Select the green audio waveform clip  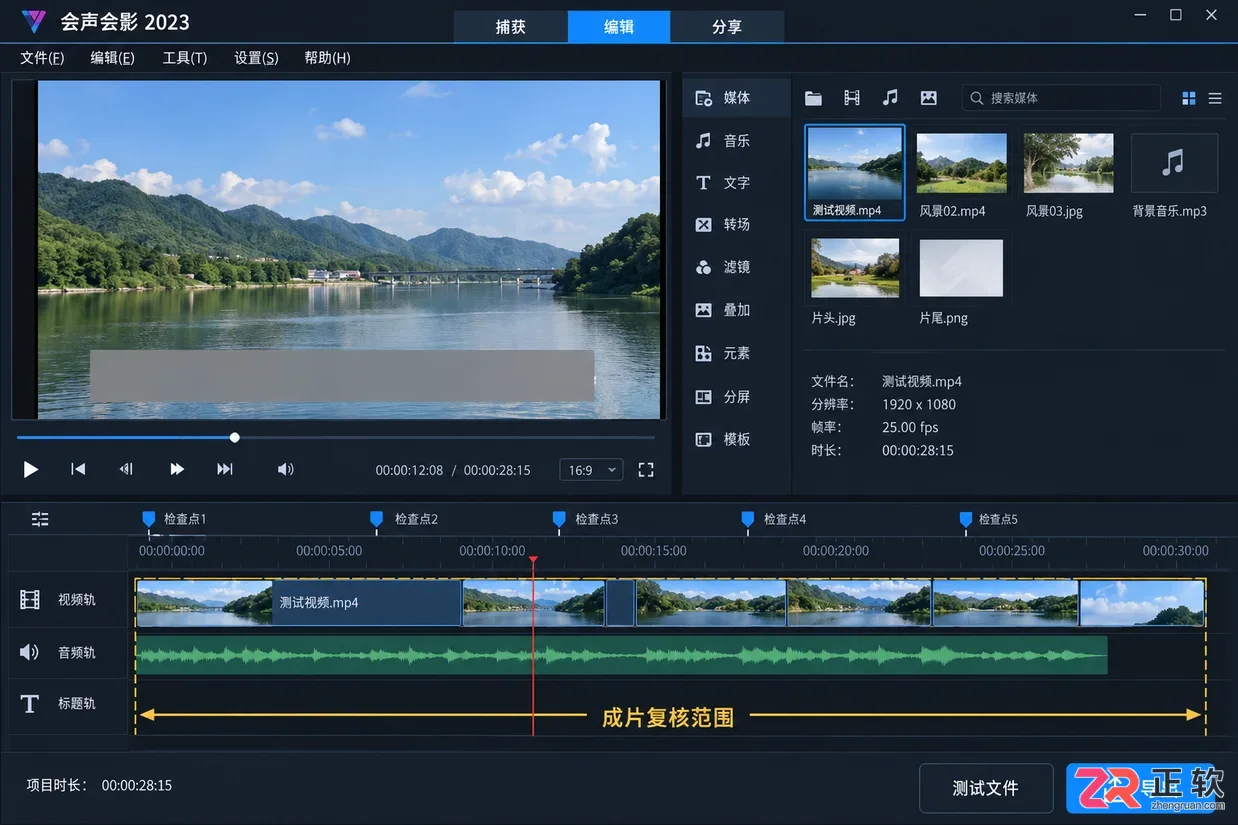[621, 655]
